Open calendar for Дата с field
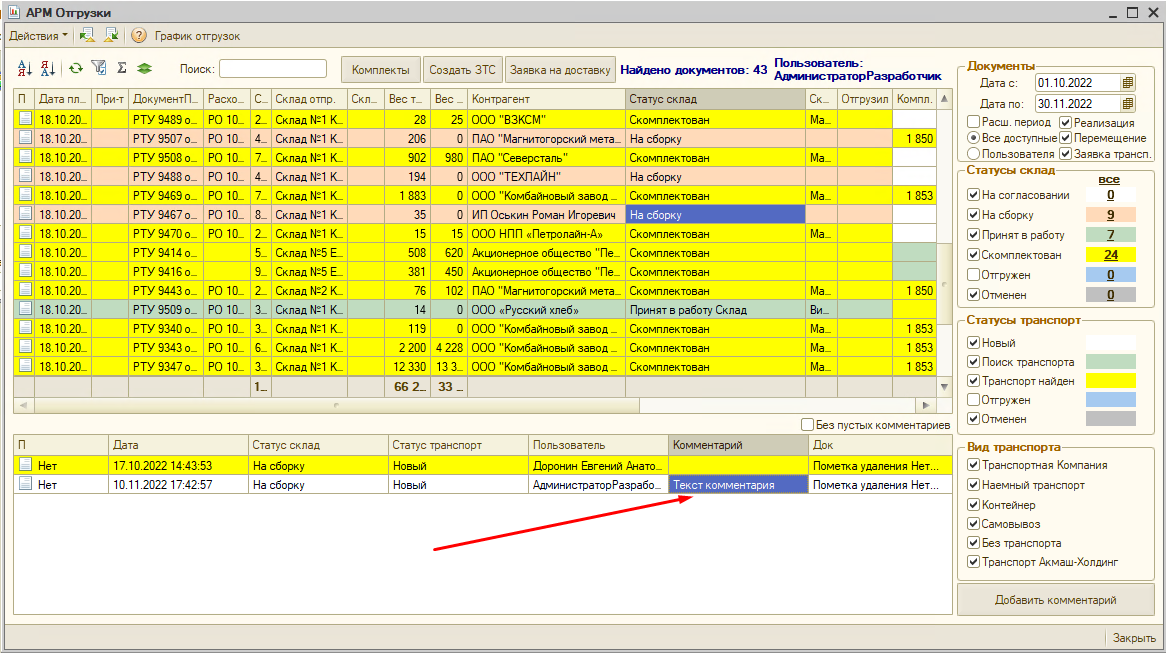Image resolution: width=1166 pixels, height=653 pixels. pos(1127,83)
